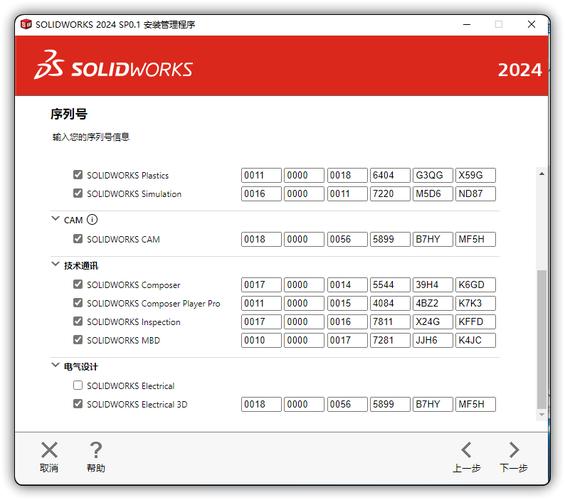The height and width of the screenshot is (500, 565).
Task: Close the installation manager window
Action: click(531, 24)
